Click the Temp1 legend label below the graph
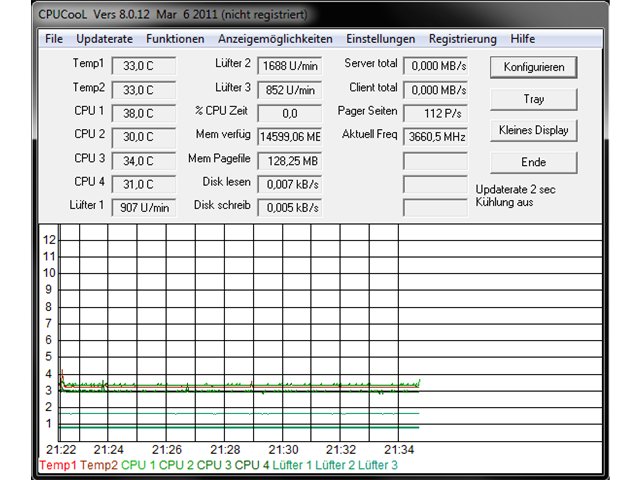The image size is (640, 480). tap(58, 465)
